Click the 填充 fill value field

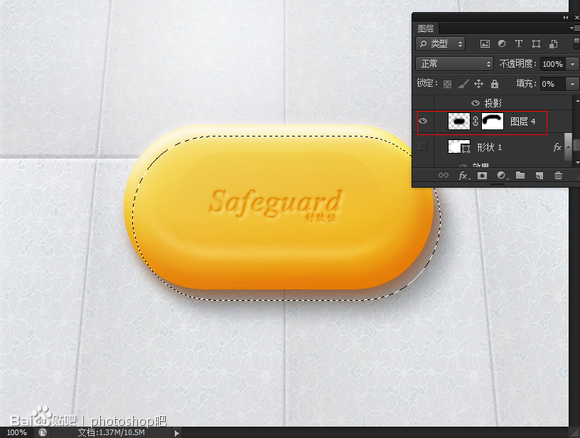[x=553, y=84]
